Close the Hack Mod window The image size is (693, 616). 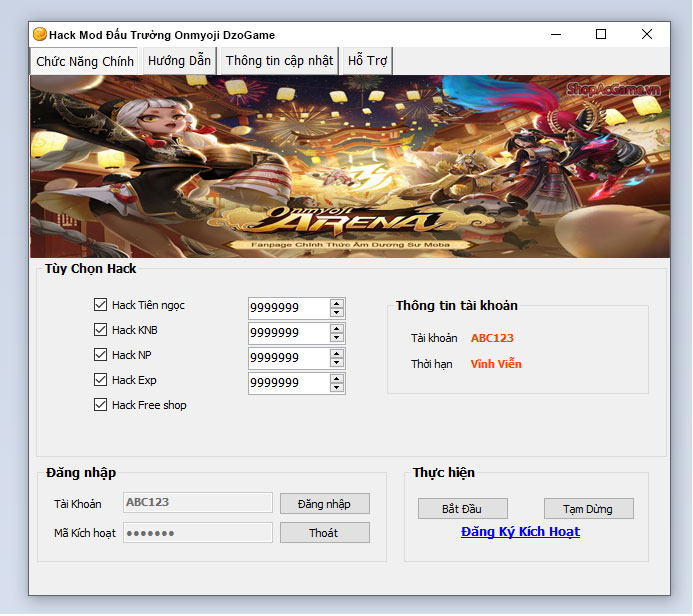click(647, 34)
